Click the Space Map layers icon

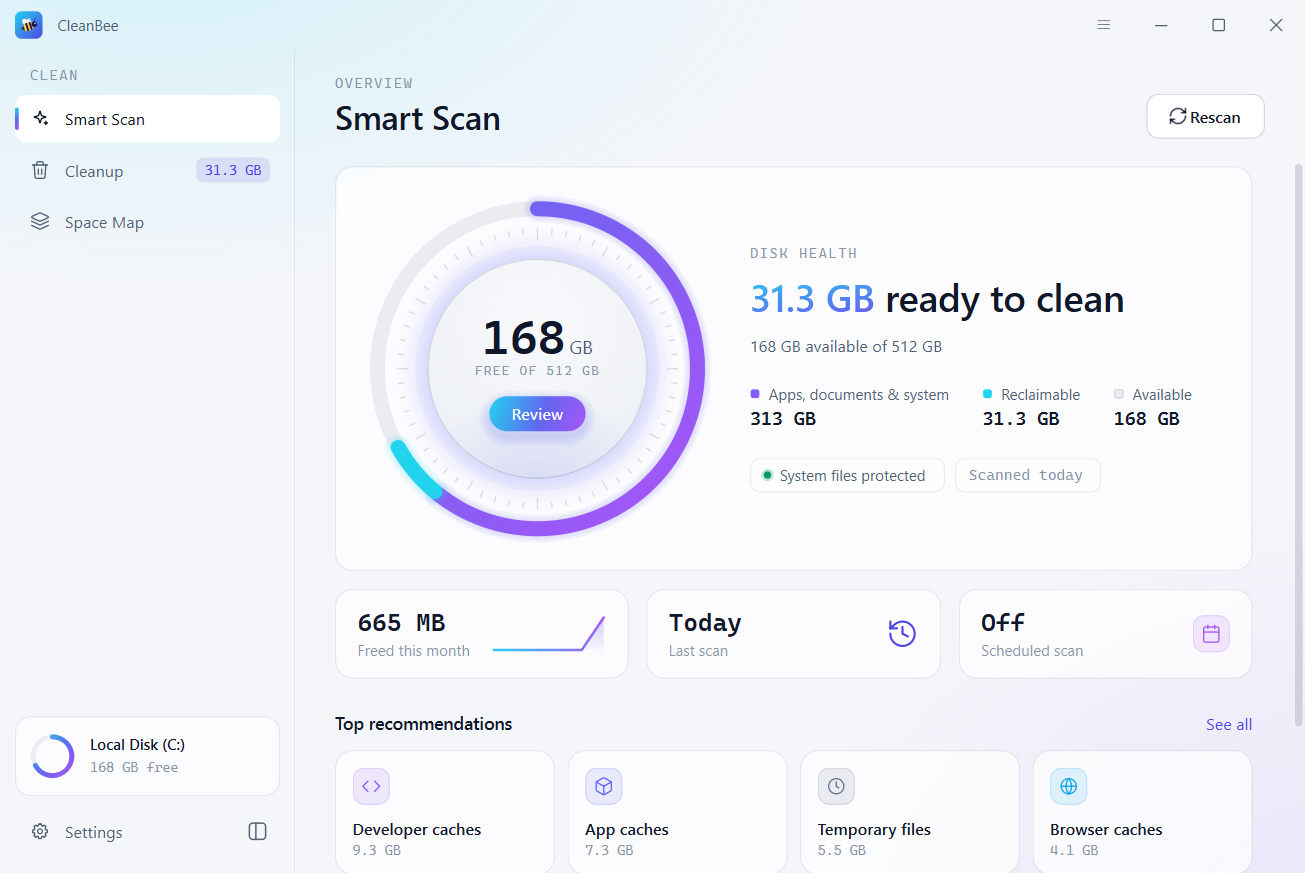(x=40, y=222)
